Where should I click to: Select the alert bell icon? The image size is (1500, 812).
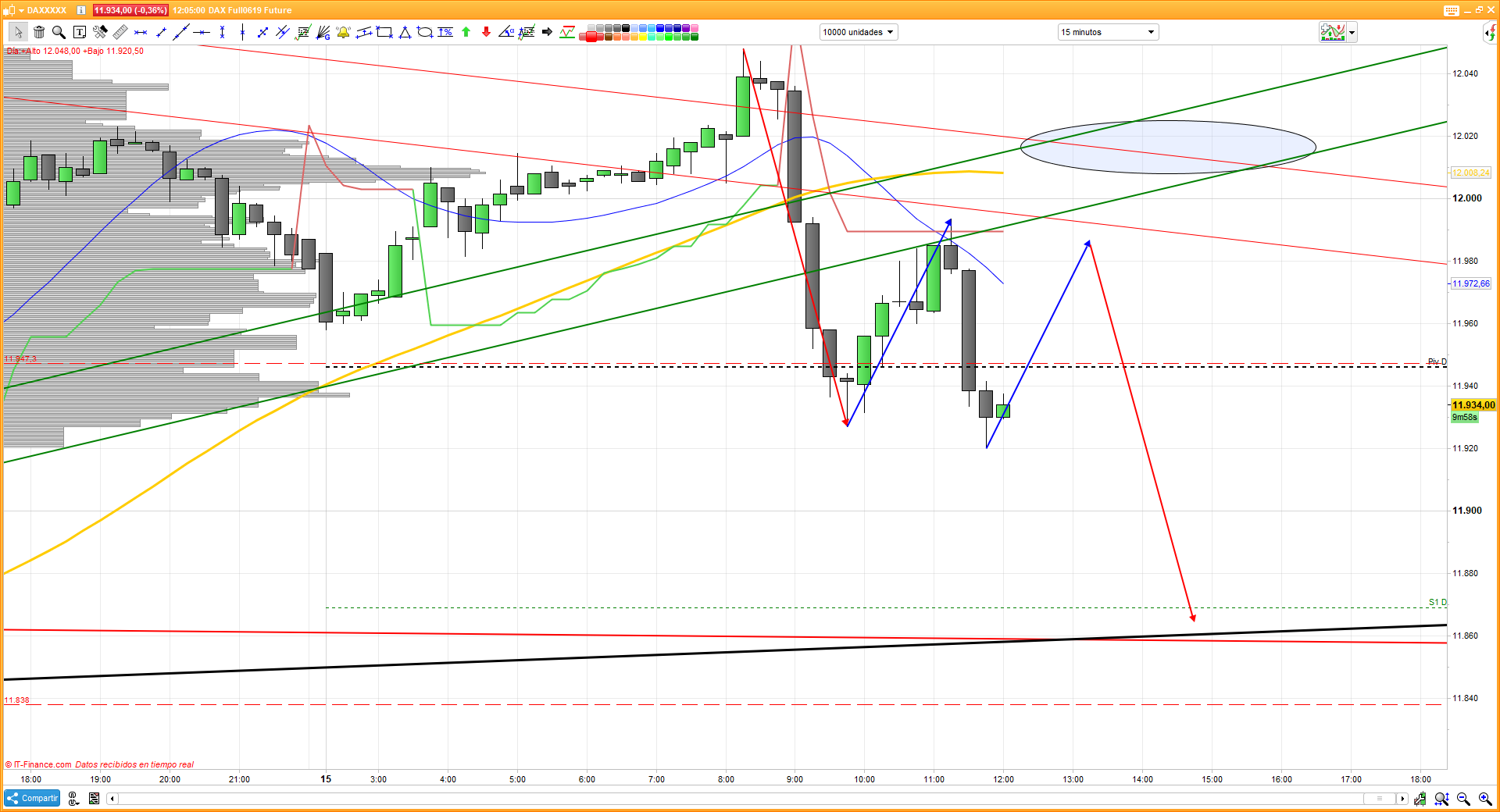(x=343, y=32)
